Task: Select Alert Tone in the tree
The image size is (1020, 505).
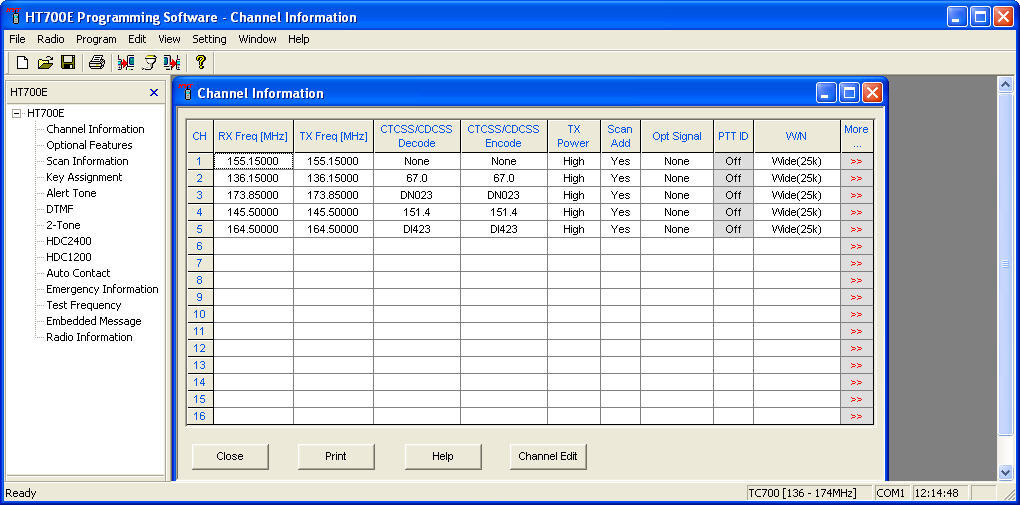Action: pos(71,193)
